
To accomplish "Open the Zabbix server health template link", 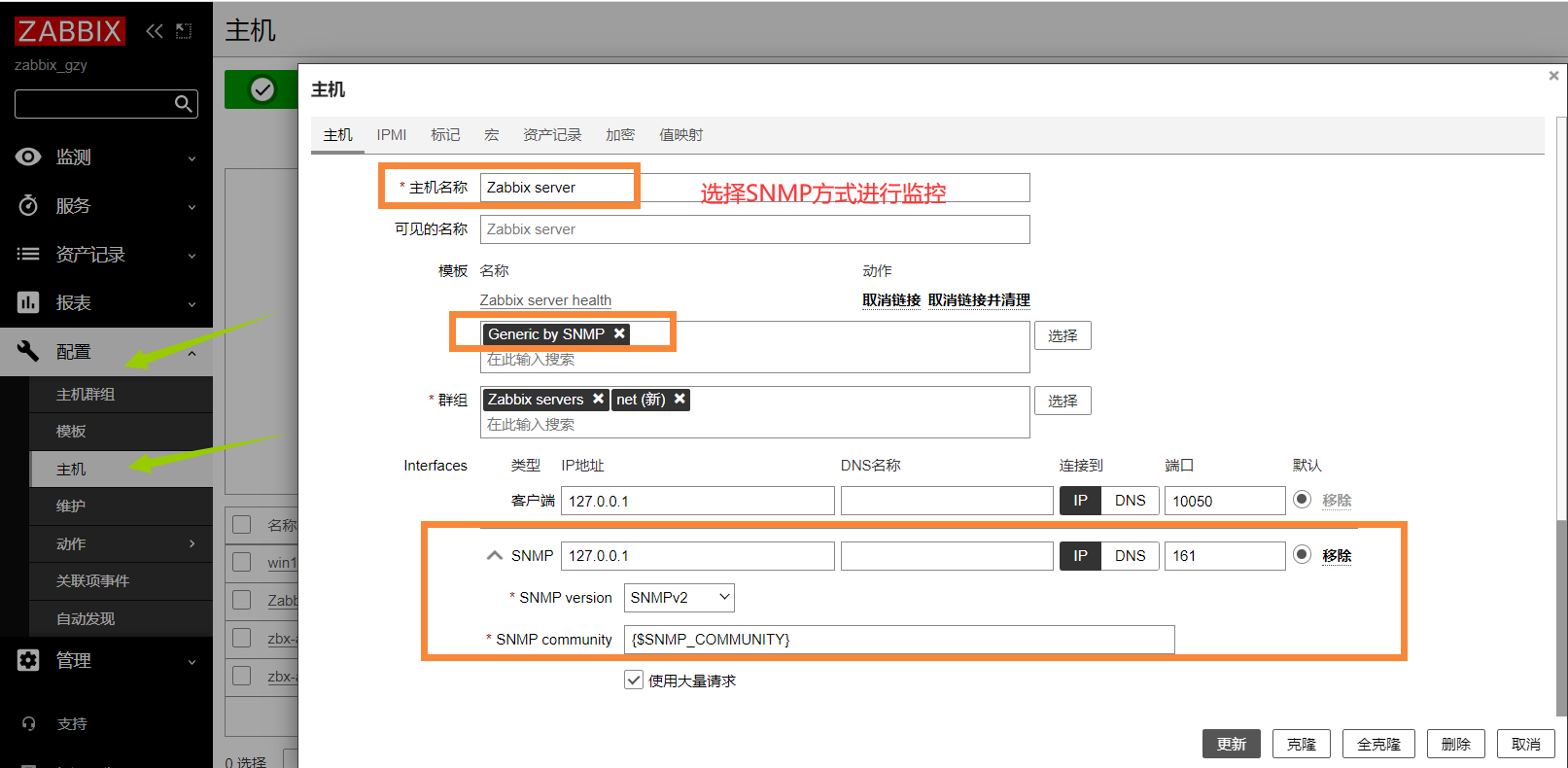I will point(545,300).
